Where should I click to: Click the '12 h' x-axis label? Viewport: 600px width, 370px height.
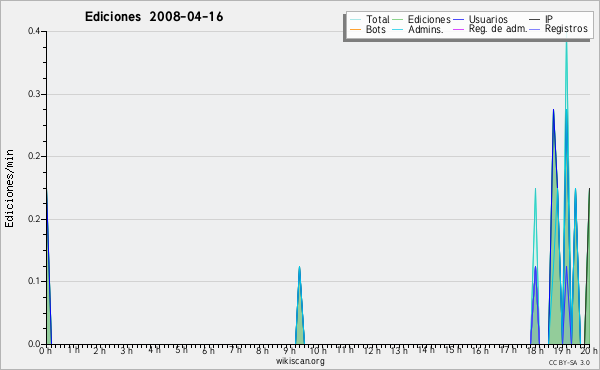tap(372, 351)
